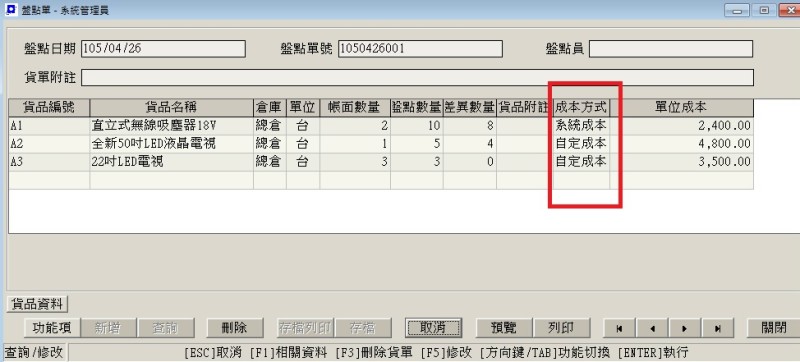Click difference quantity 8 cell
Image resolution: width=800 pixels, height=362 pixels.
469,126
